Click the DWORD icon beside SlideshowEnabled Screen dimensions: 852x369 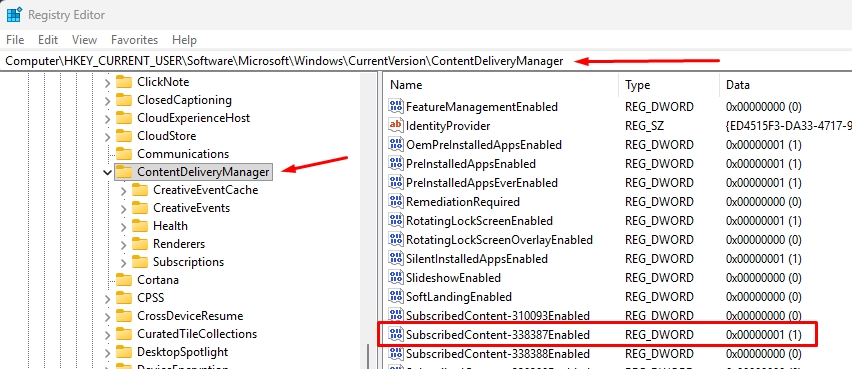coord(396,278)
